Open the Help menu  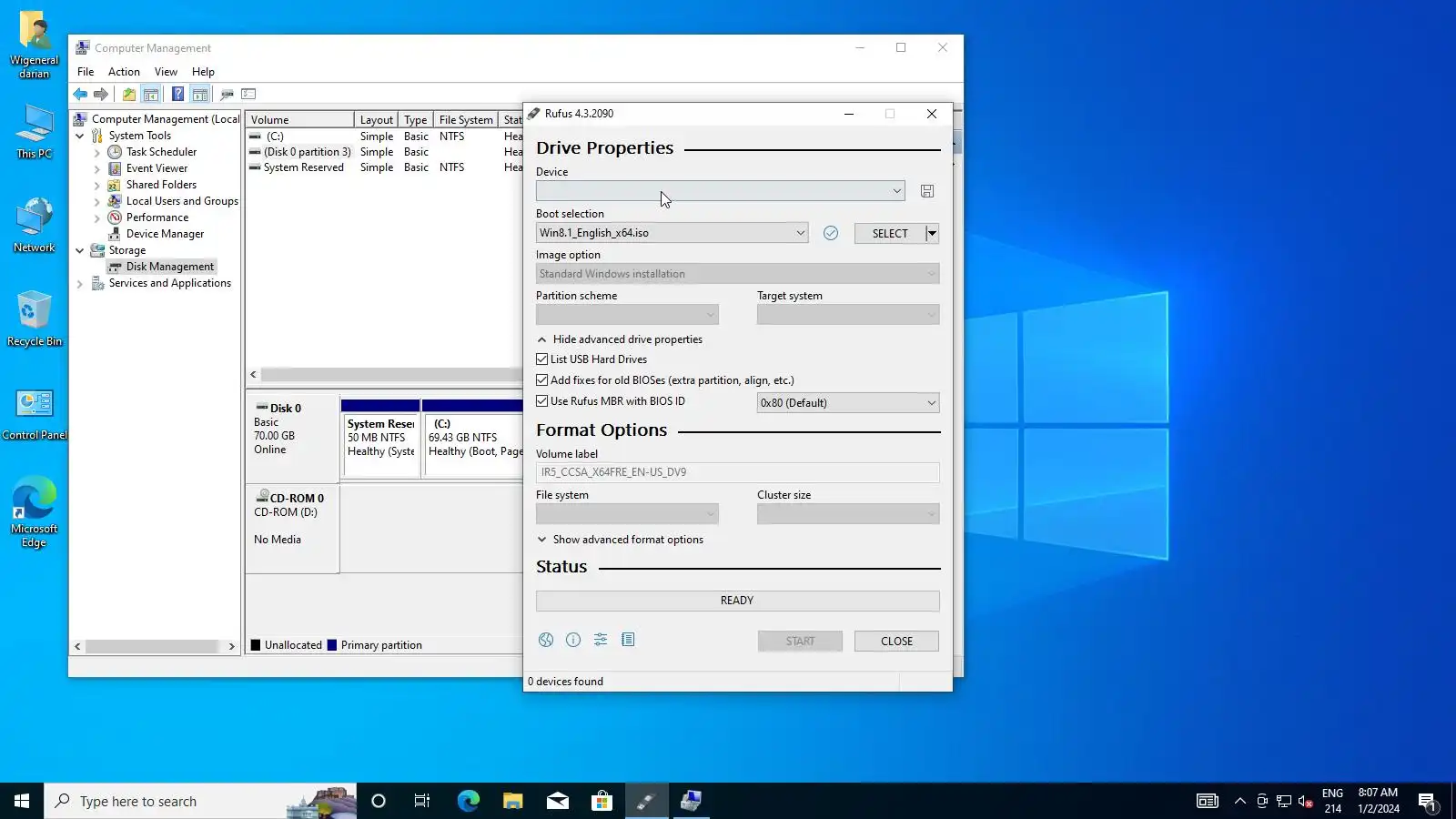coord(203,72)
